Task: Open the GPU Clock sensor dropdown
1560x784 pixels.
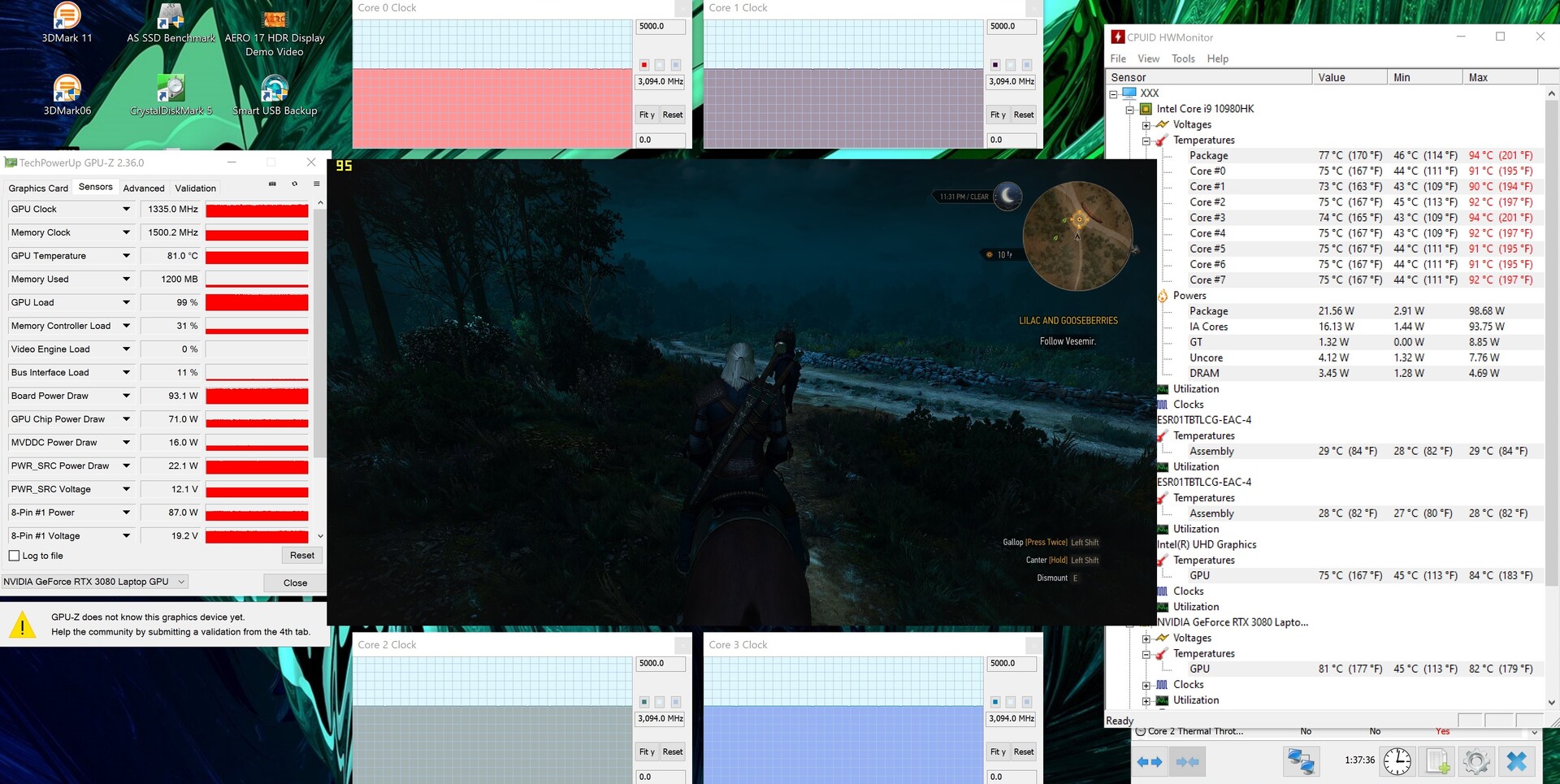Action: [126, 210]
